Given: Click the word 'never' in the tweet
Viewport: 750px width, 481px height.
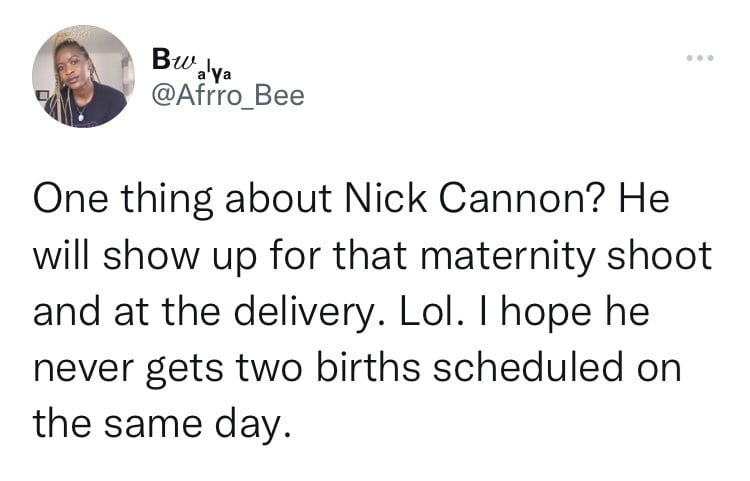Looking at the screenshot, I should coord(83,370).
